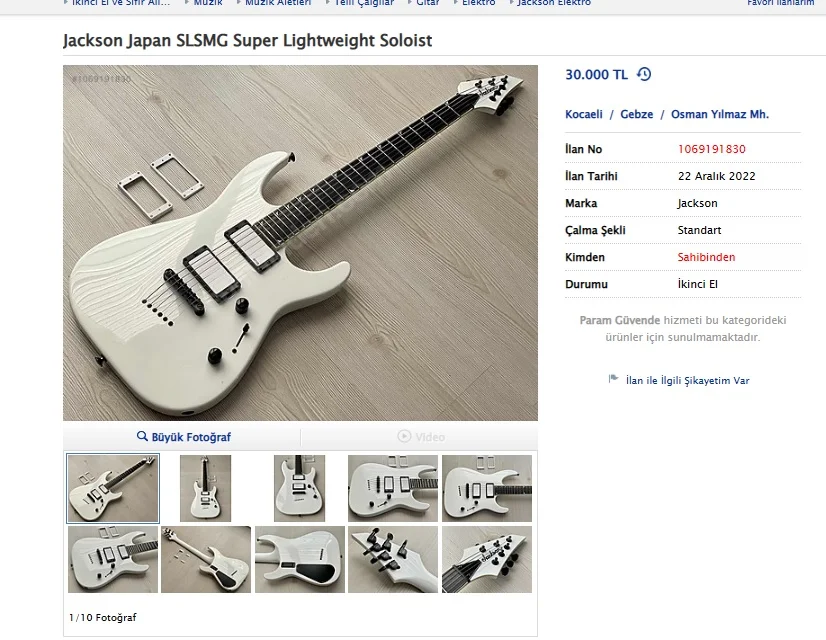Select the last headstock front thumbnail
This screenshot has width=826, height=640.
(x=487, y=560)
